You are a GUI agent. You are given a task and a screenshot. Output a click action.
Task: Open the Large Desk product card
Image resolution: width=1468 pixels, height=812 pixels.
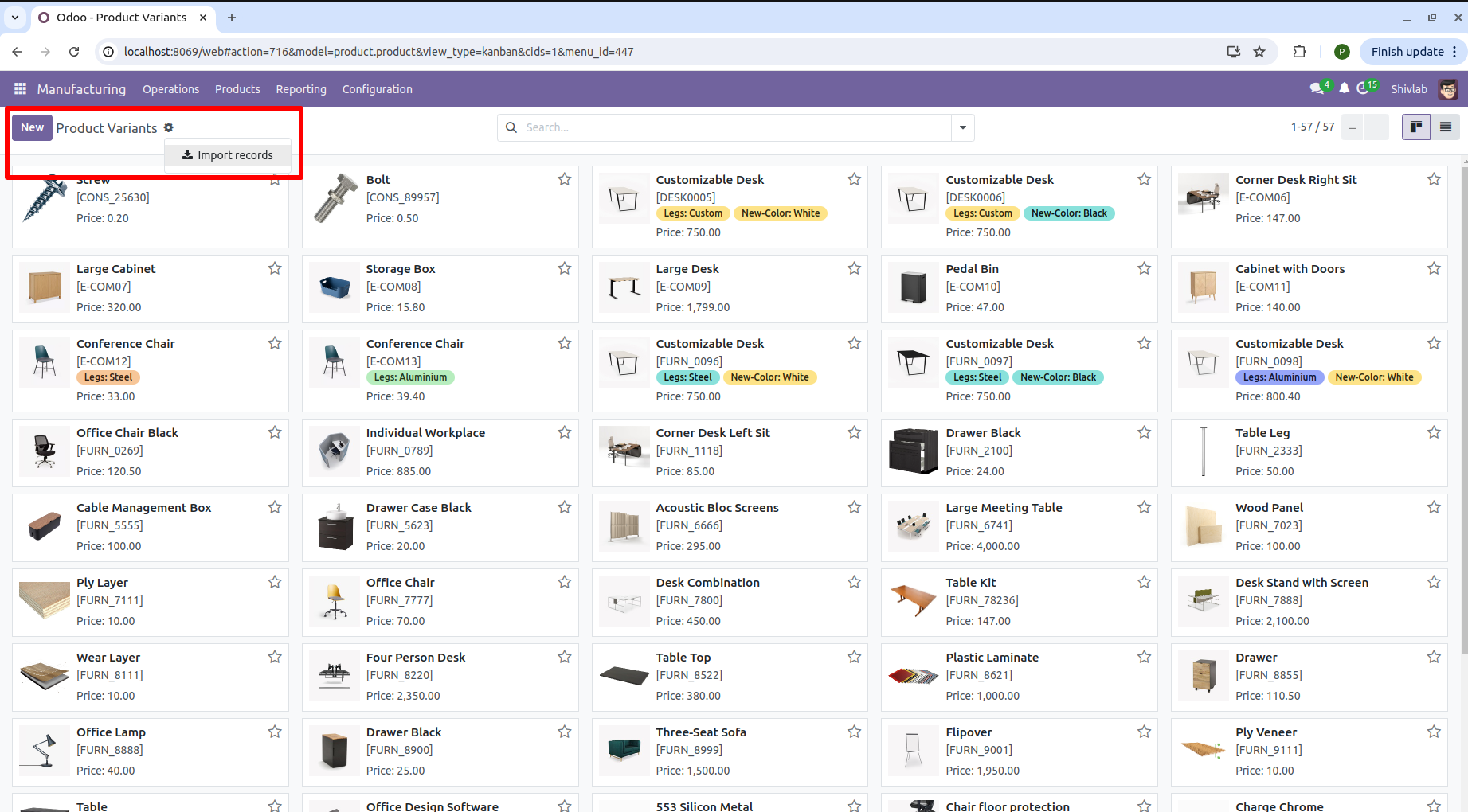[730, 288]
